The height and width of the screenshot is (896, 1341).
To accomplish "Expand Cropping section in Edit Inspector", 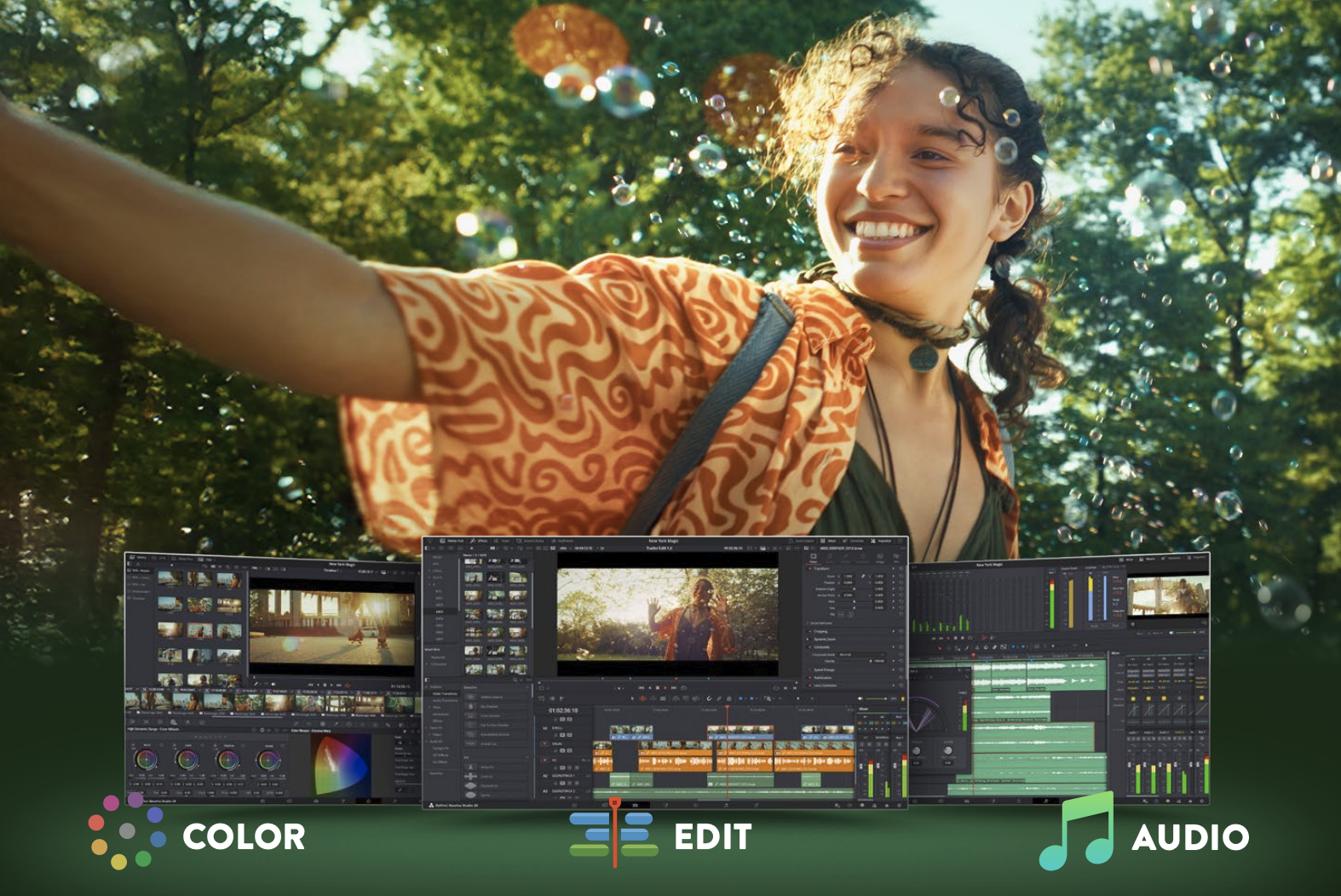I will click(820, 631).
